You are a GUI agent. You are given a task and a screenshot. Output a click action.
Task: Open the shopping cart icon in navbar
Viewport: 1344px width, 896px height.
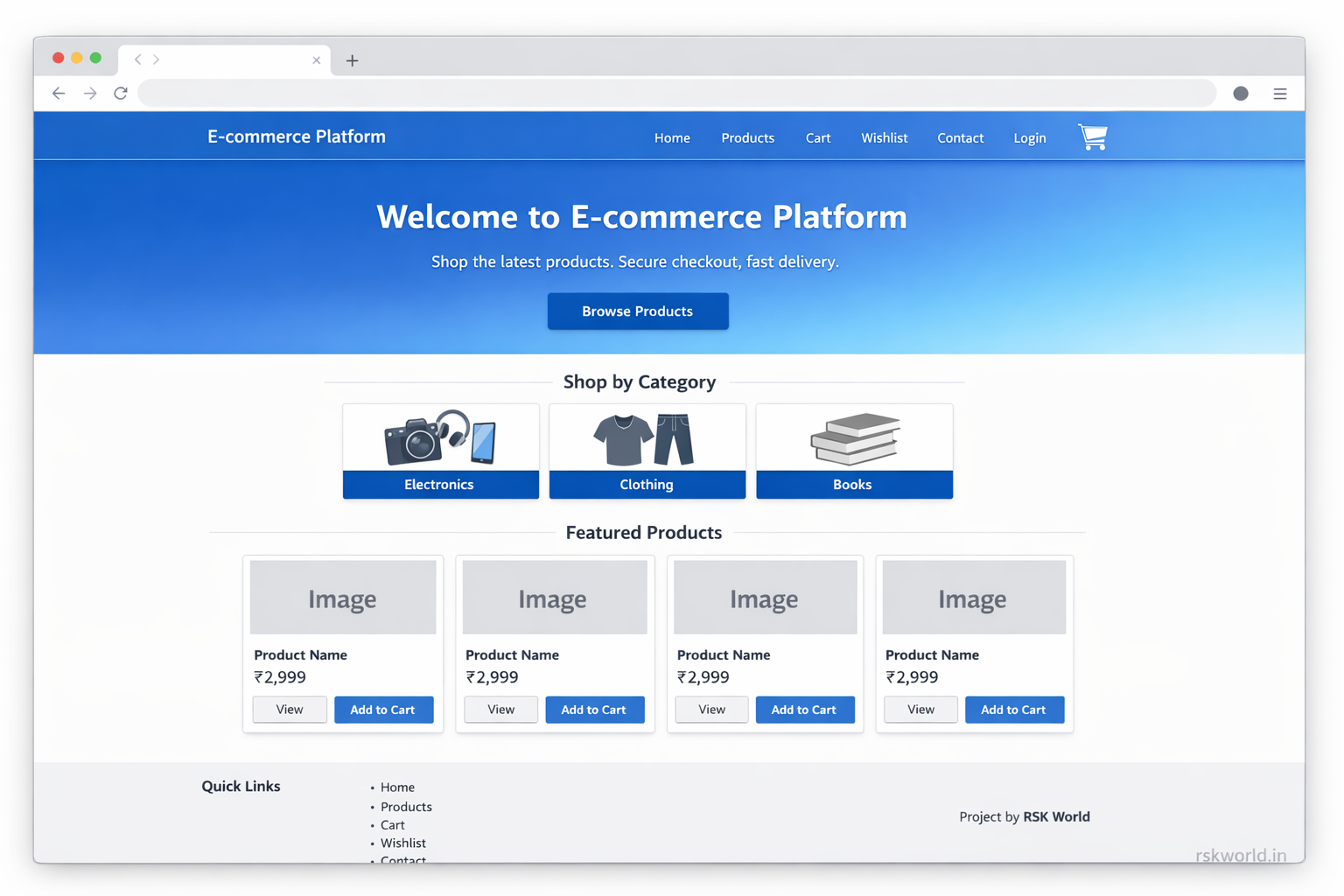tap(1092, 137)
